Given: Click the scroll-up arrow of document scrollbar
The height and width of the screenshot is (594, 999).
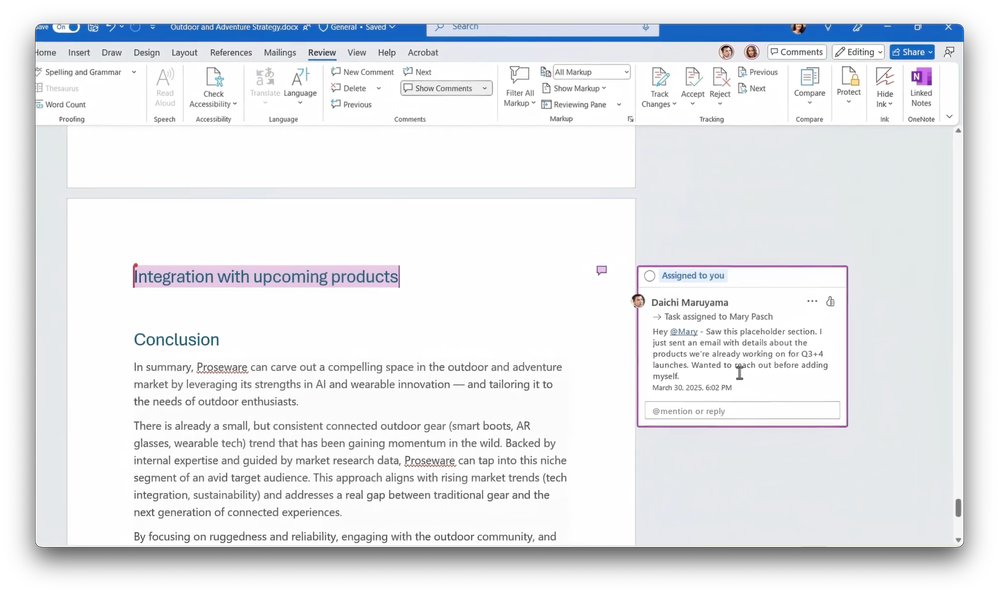Looking at the screenshot, I should [958, 131].
